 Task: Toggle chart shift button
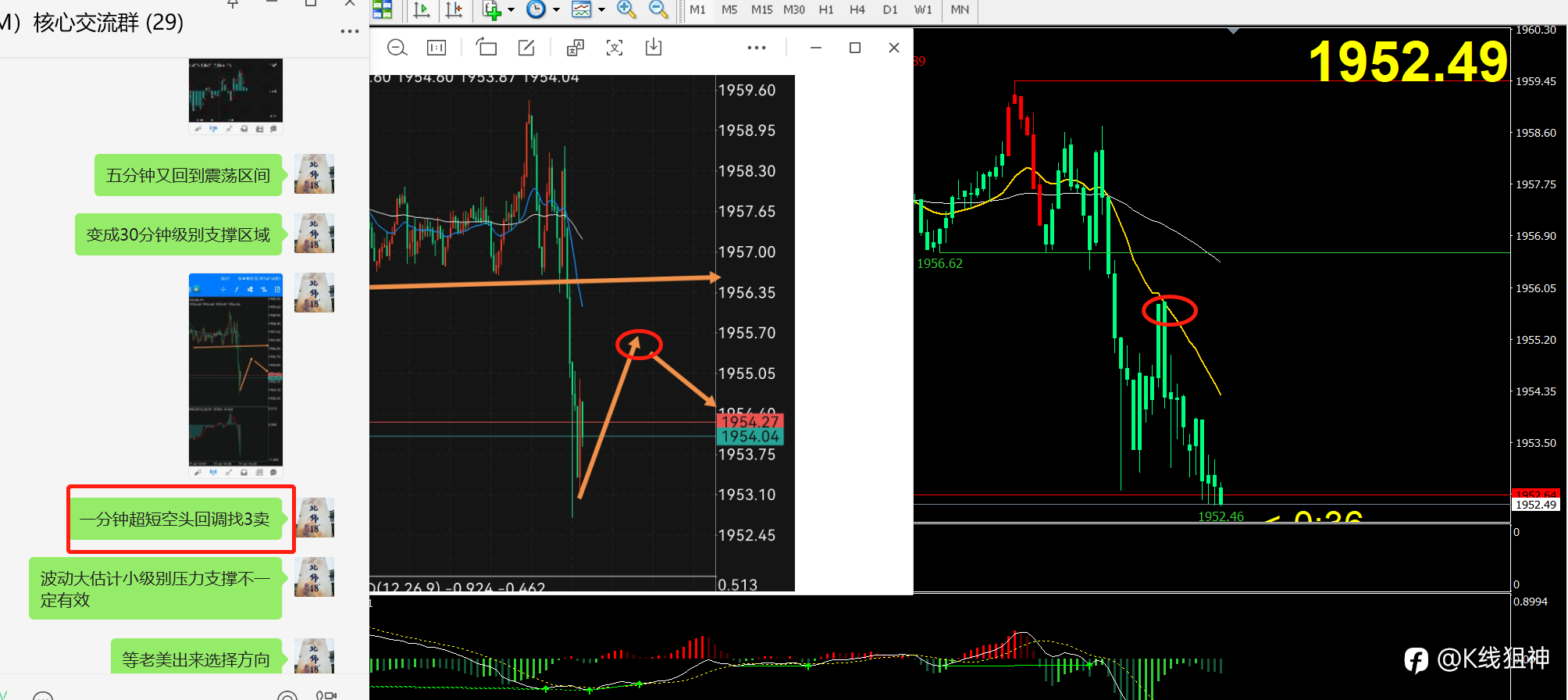(454, 9)
